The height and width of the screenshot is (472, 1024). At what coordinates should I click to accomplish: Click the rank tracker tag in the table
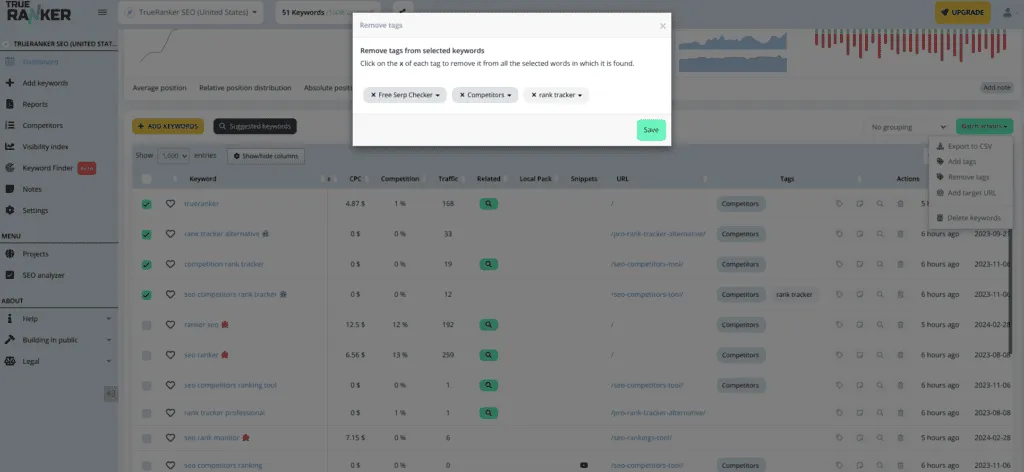(x=794, y=294)
